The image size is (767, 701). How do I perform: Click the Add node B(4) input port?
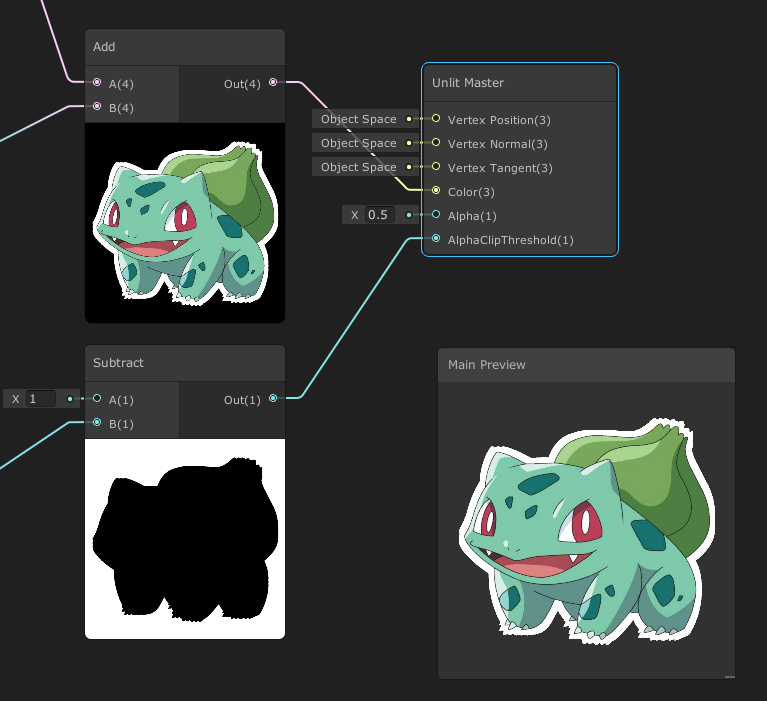coord(97,106)
